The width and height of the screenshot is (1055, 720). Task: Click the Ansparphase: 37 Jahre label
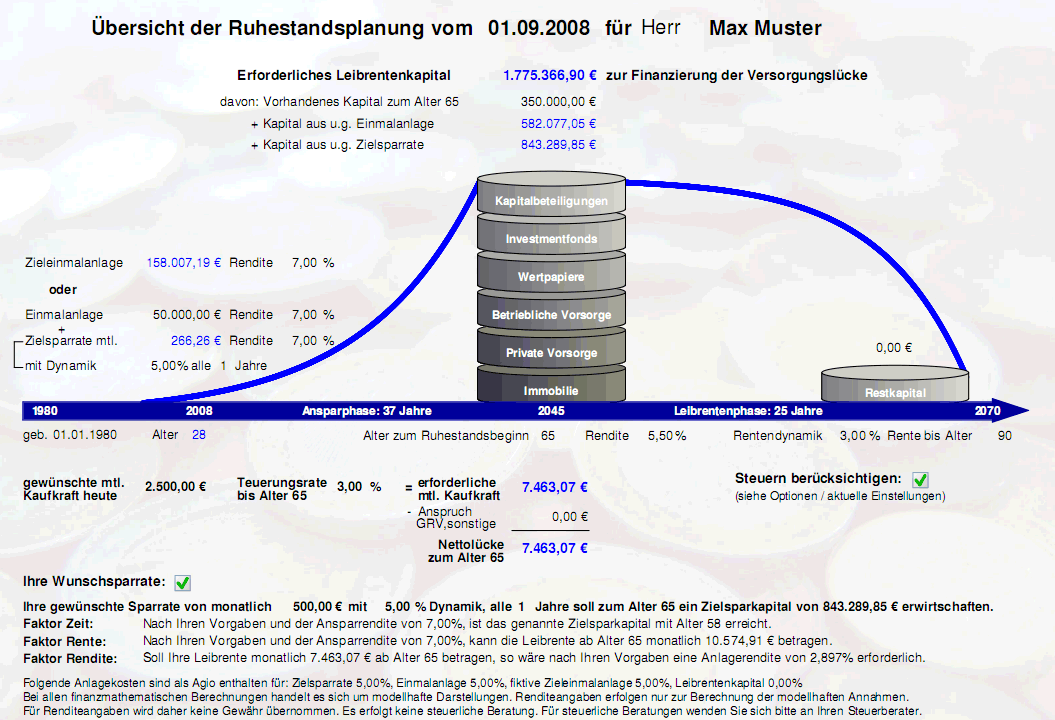[x=367, y=410]
